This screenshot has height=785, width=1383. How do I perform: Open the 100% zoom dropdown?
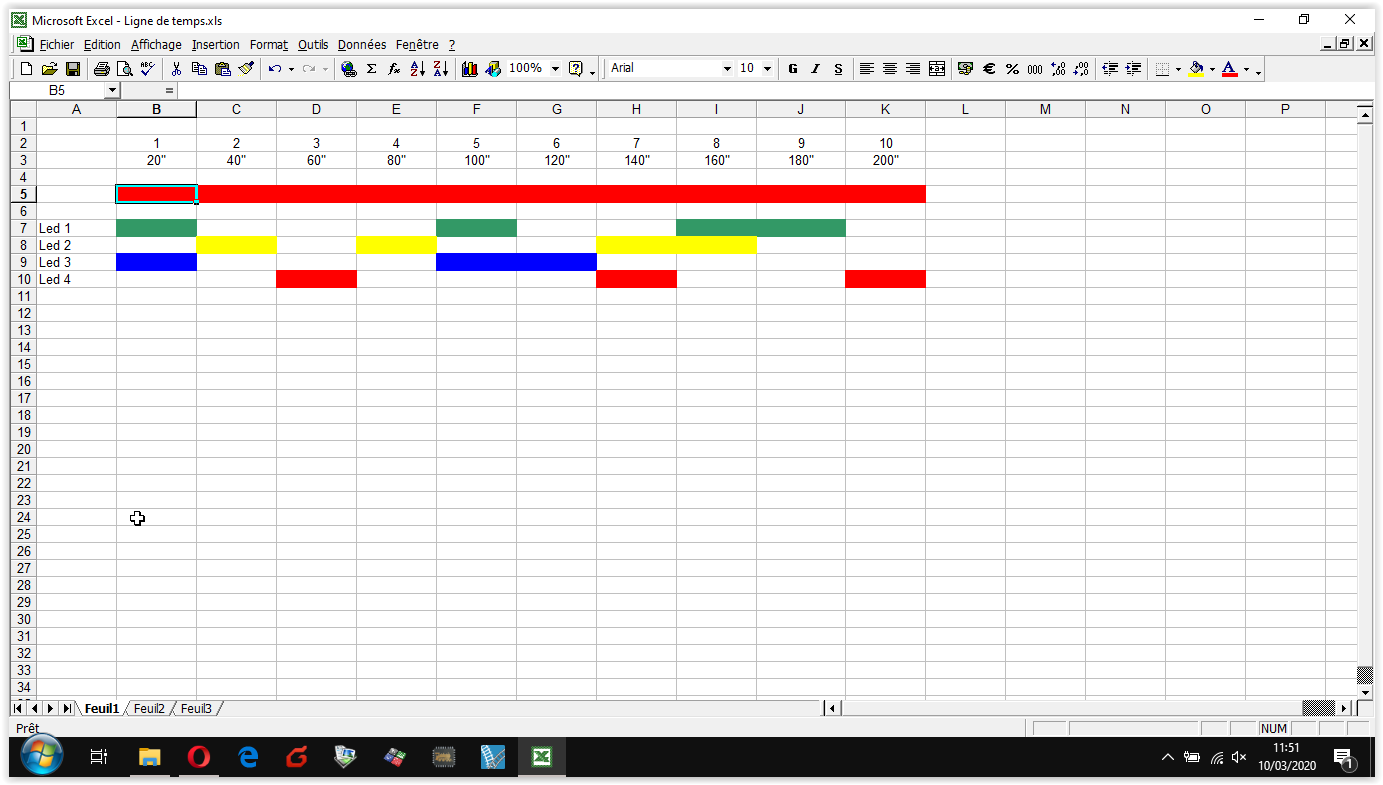coord(555,69)
